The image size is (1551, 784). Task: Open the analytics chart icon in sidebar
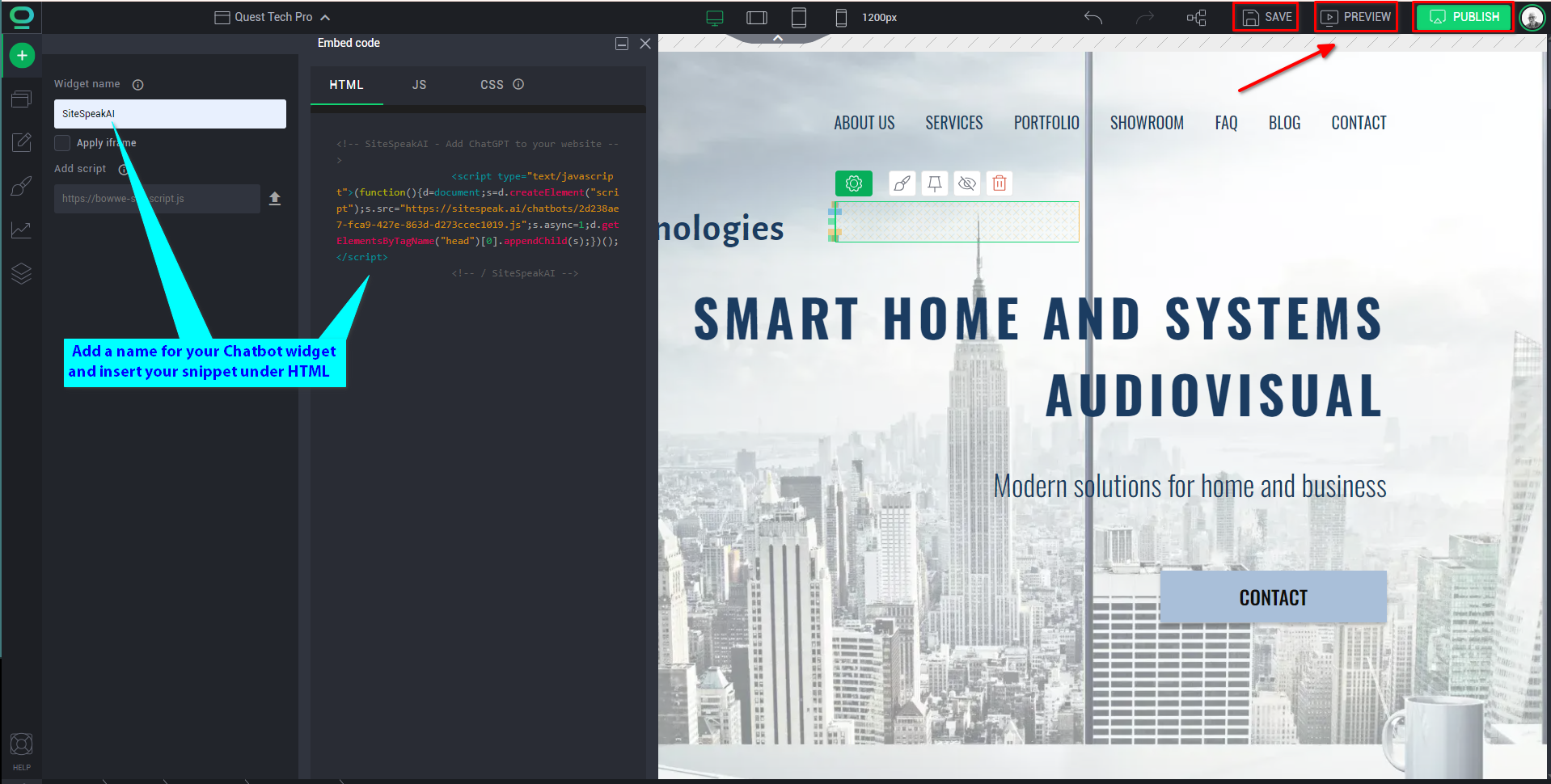click(22, 230)
